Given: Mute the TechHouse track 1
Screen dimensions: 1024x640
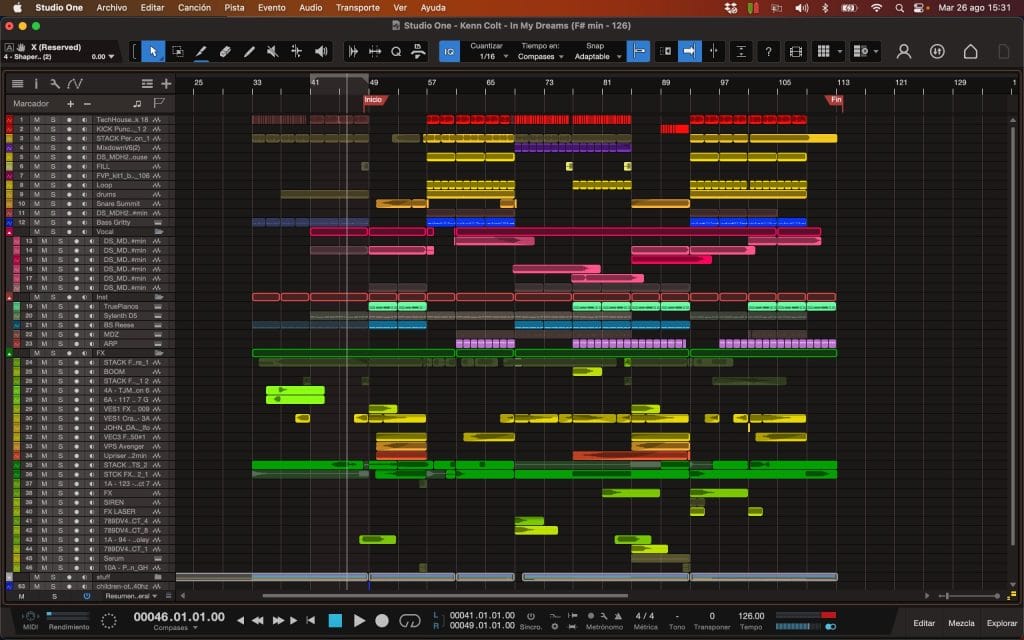Looking at the screenshot, I should coord(36,120).
